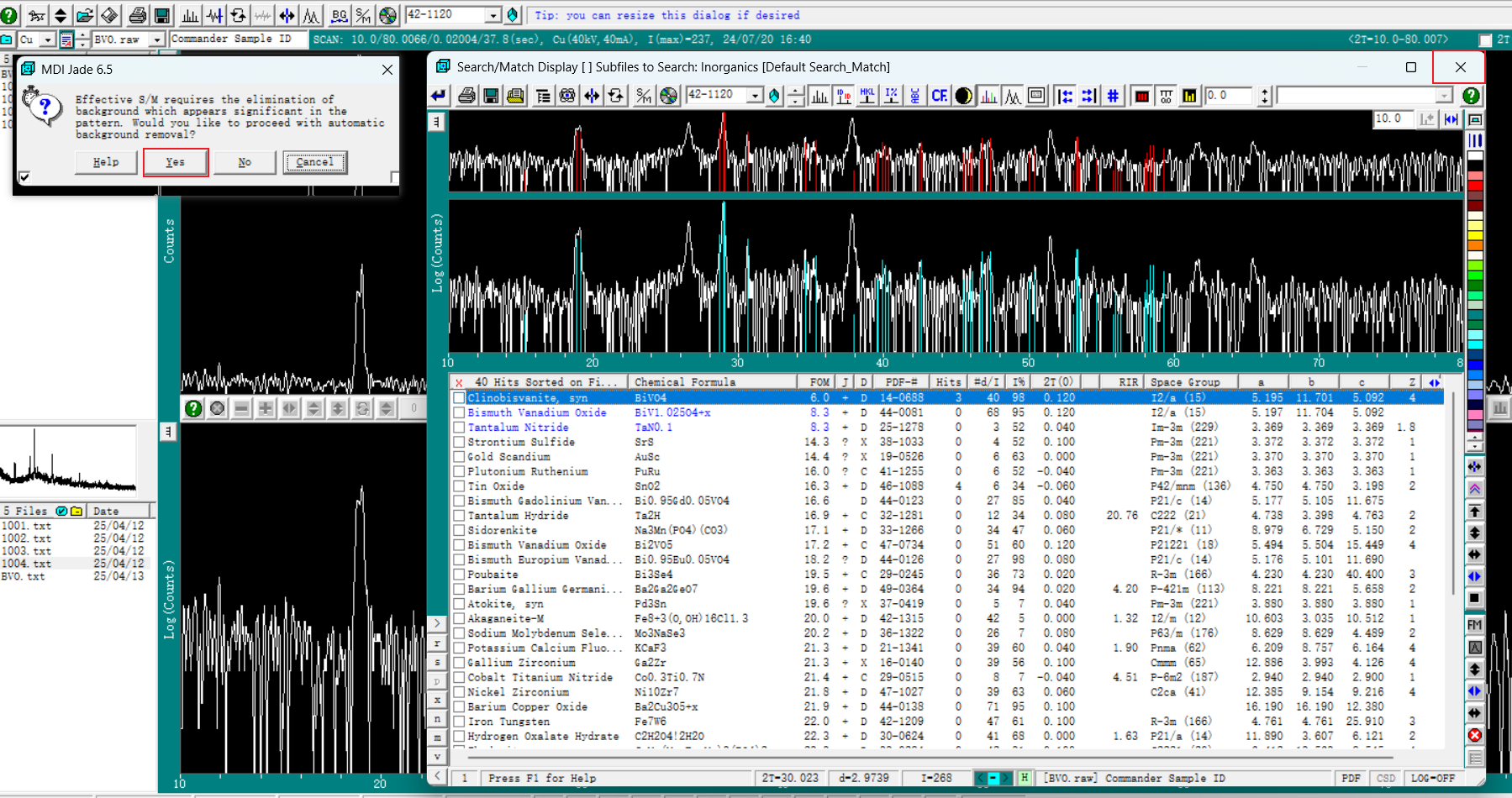Click the Date column header in files list
The height and width of the screenshot is (798, 1512).
click(119, 511)
